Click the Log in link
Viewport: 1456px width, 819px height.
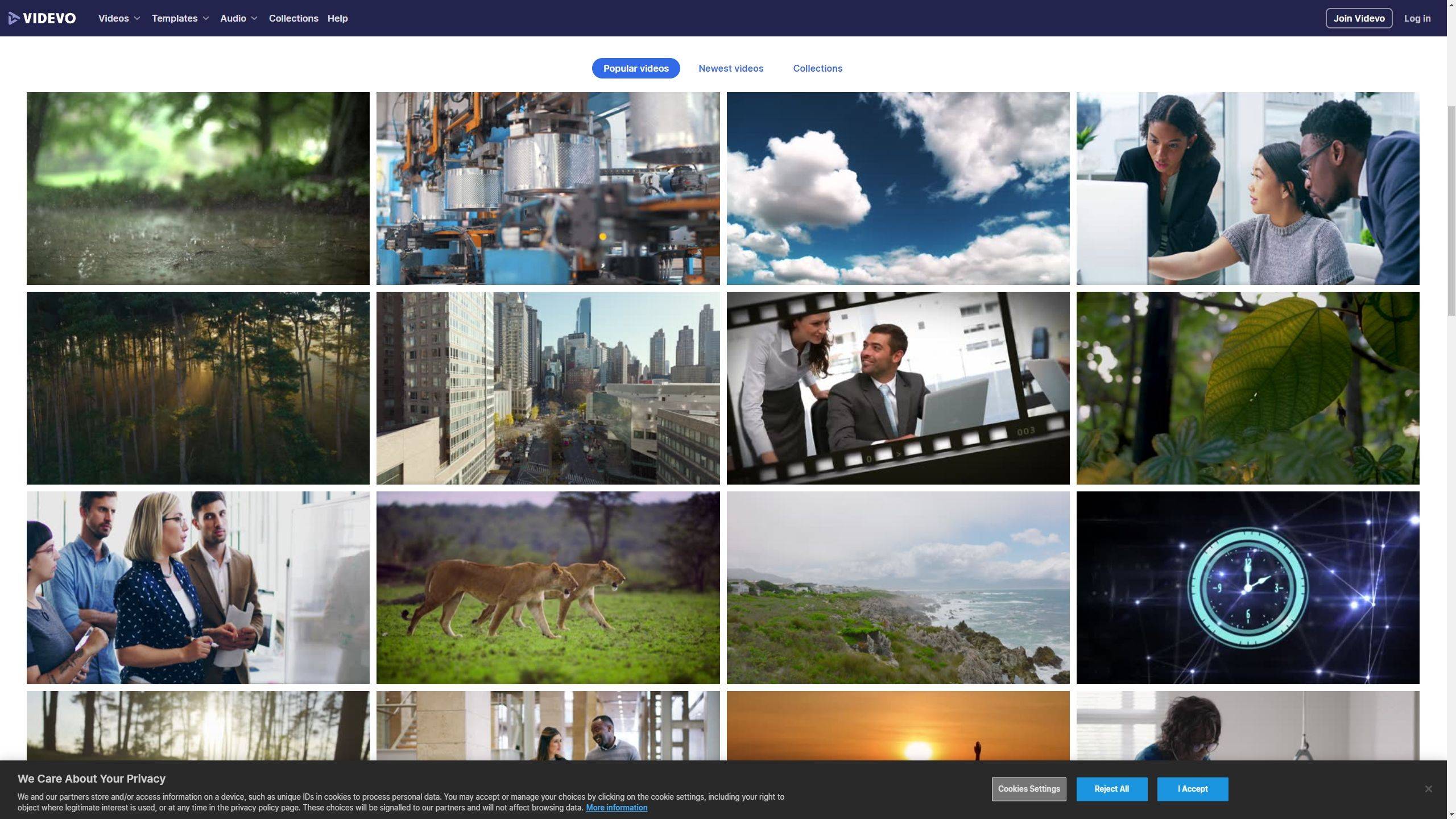(1418, 18)
